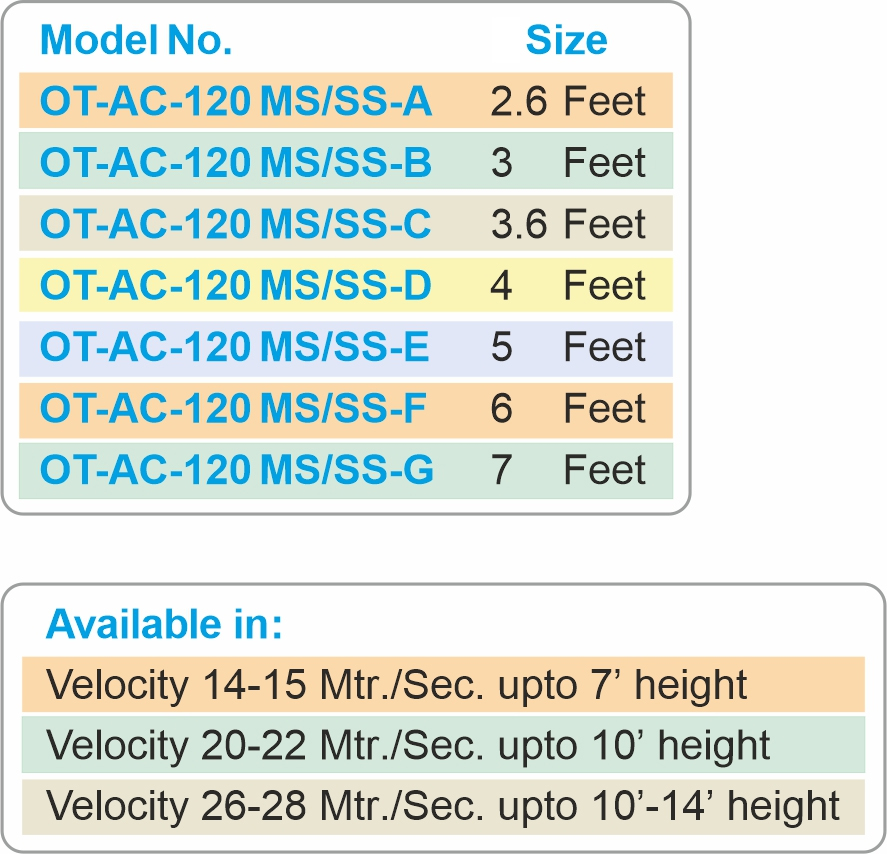Select the Velocity 26-28 Mtr./Sec. row
887x854 pixels.
pos(443,806)
